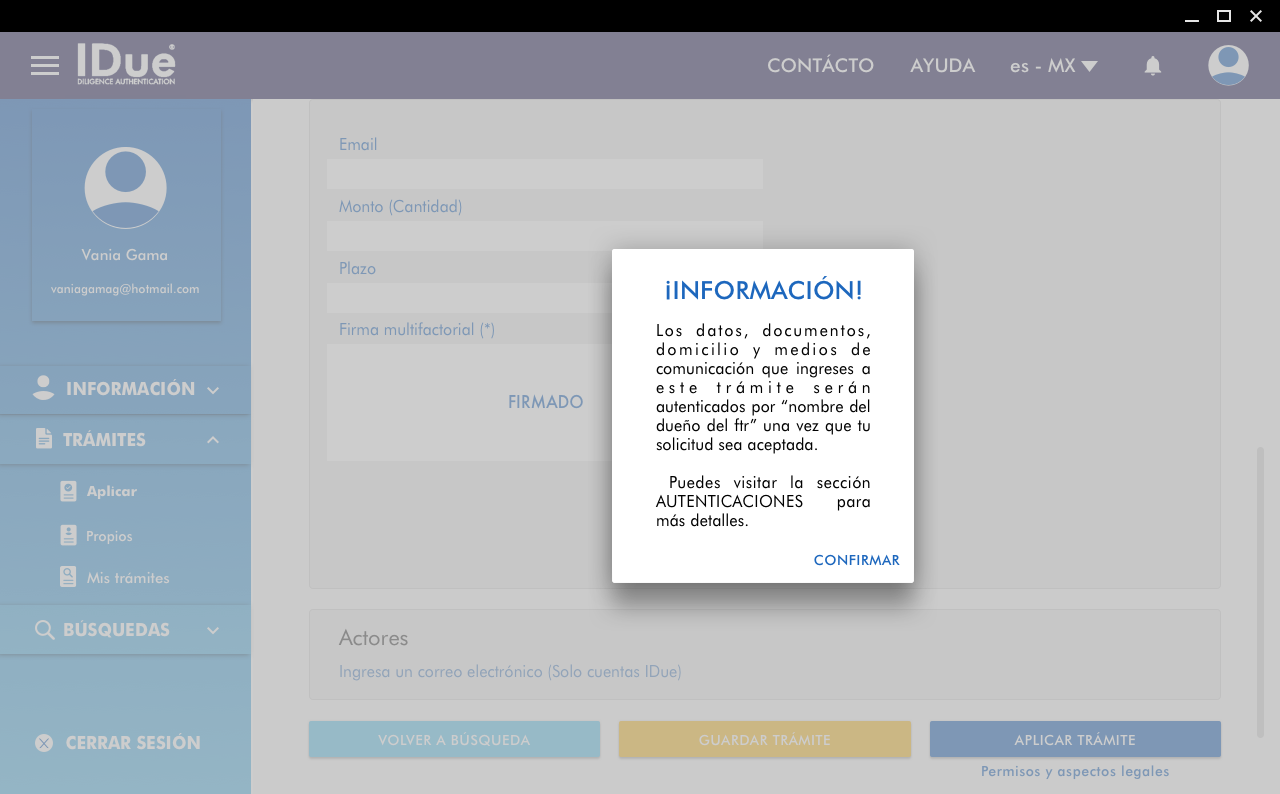Open the hamburger menu icon
Viewport: 1280px width, 794px height.
(45, 66)
